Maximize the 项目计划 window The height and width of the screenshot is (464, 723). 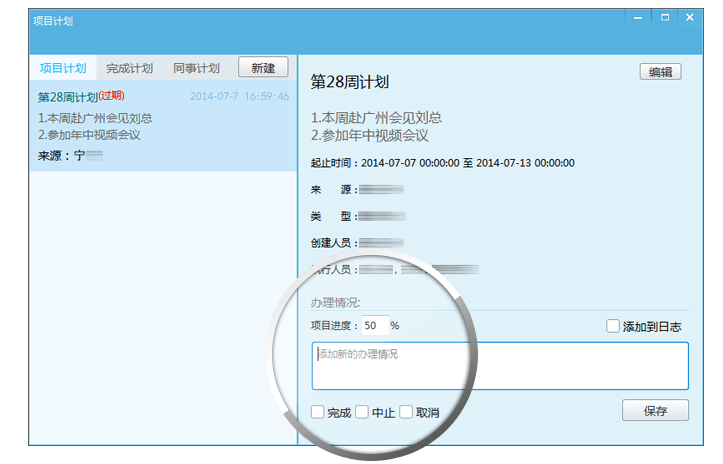point(665,18)
